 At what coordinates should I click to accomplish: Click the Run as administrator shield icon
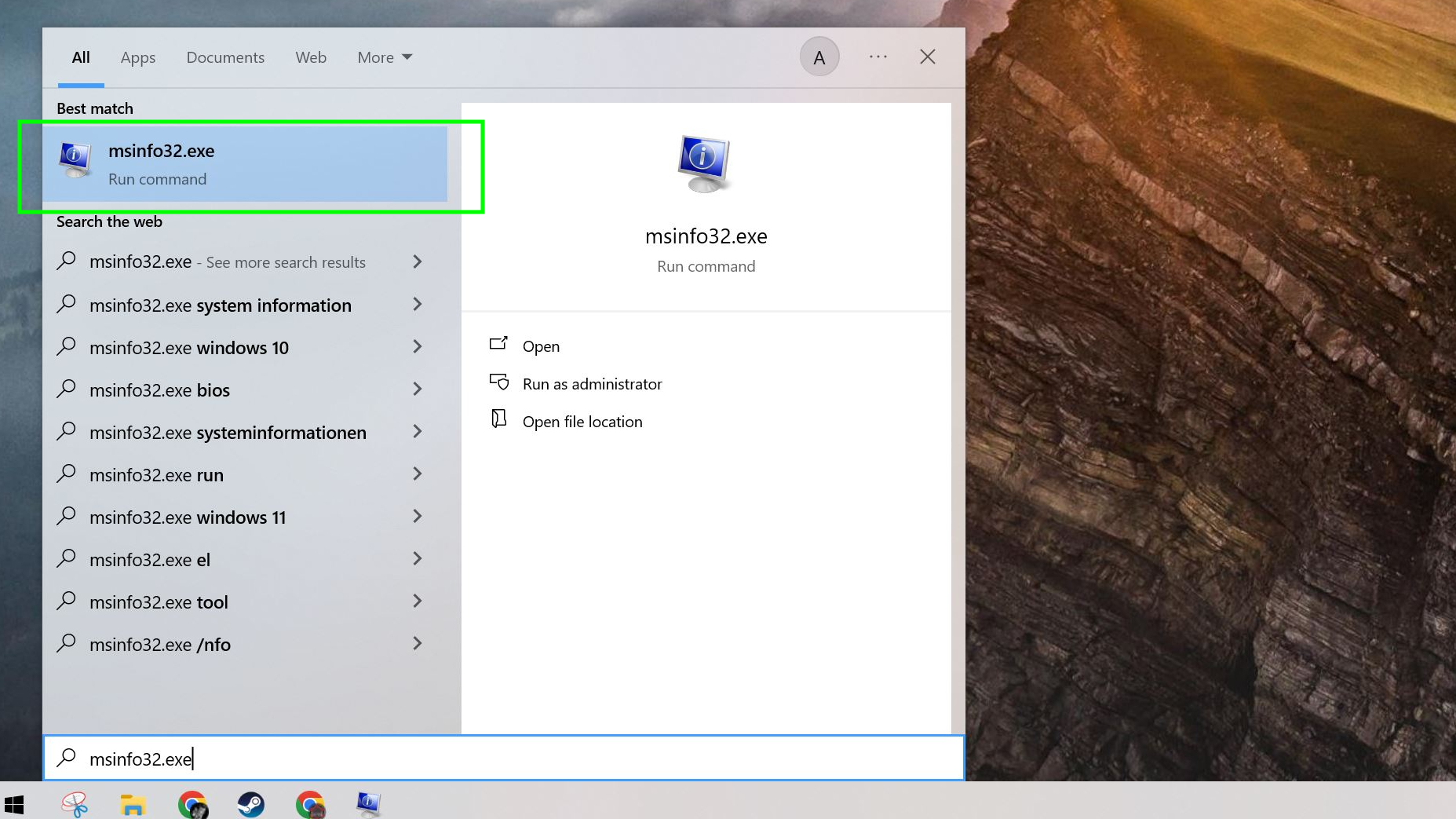click(499, 383)
